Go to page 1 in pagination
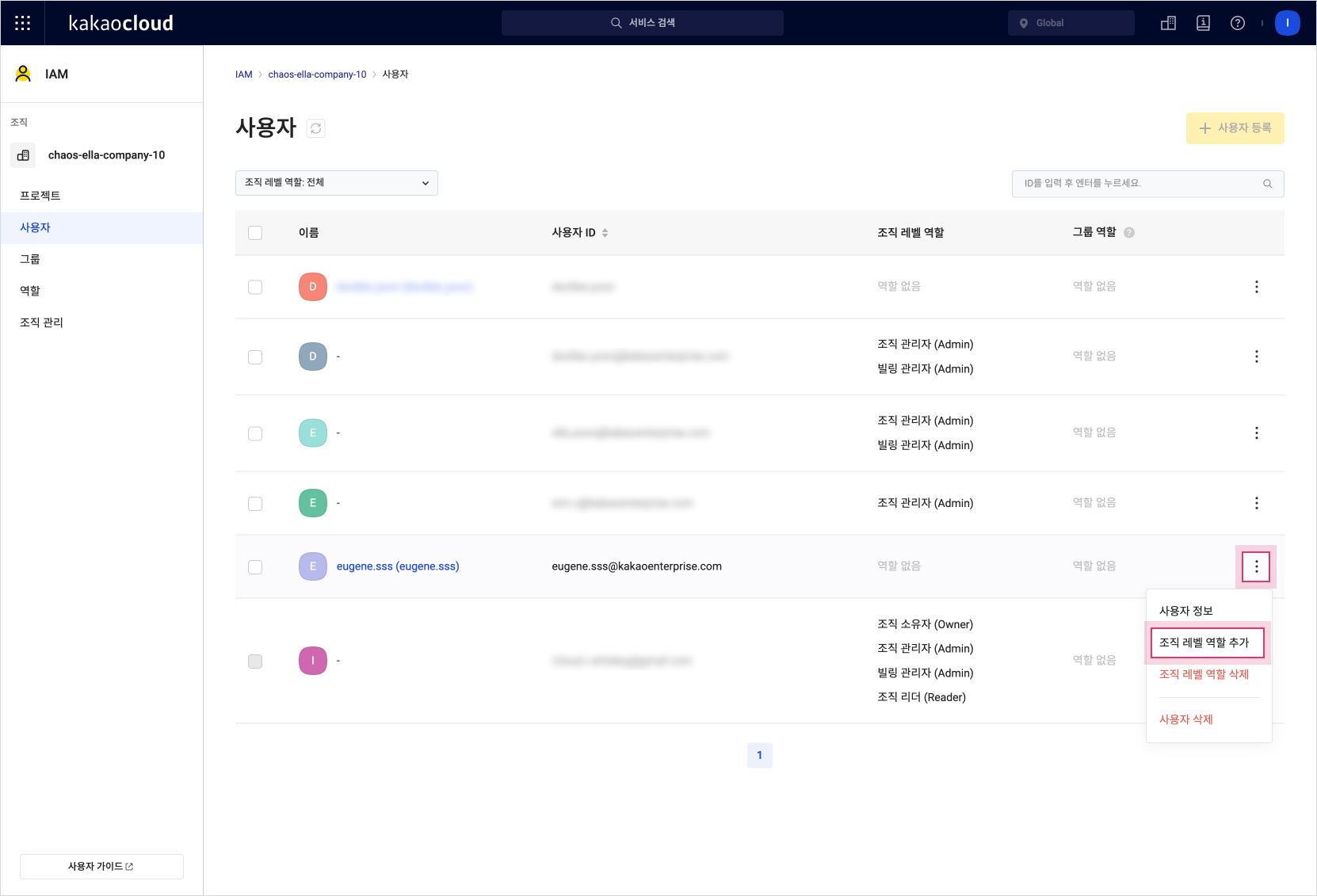The height and width of the screenshot is (896, 1317). tap(760, 755)
